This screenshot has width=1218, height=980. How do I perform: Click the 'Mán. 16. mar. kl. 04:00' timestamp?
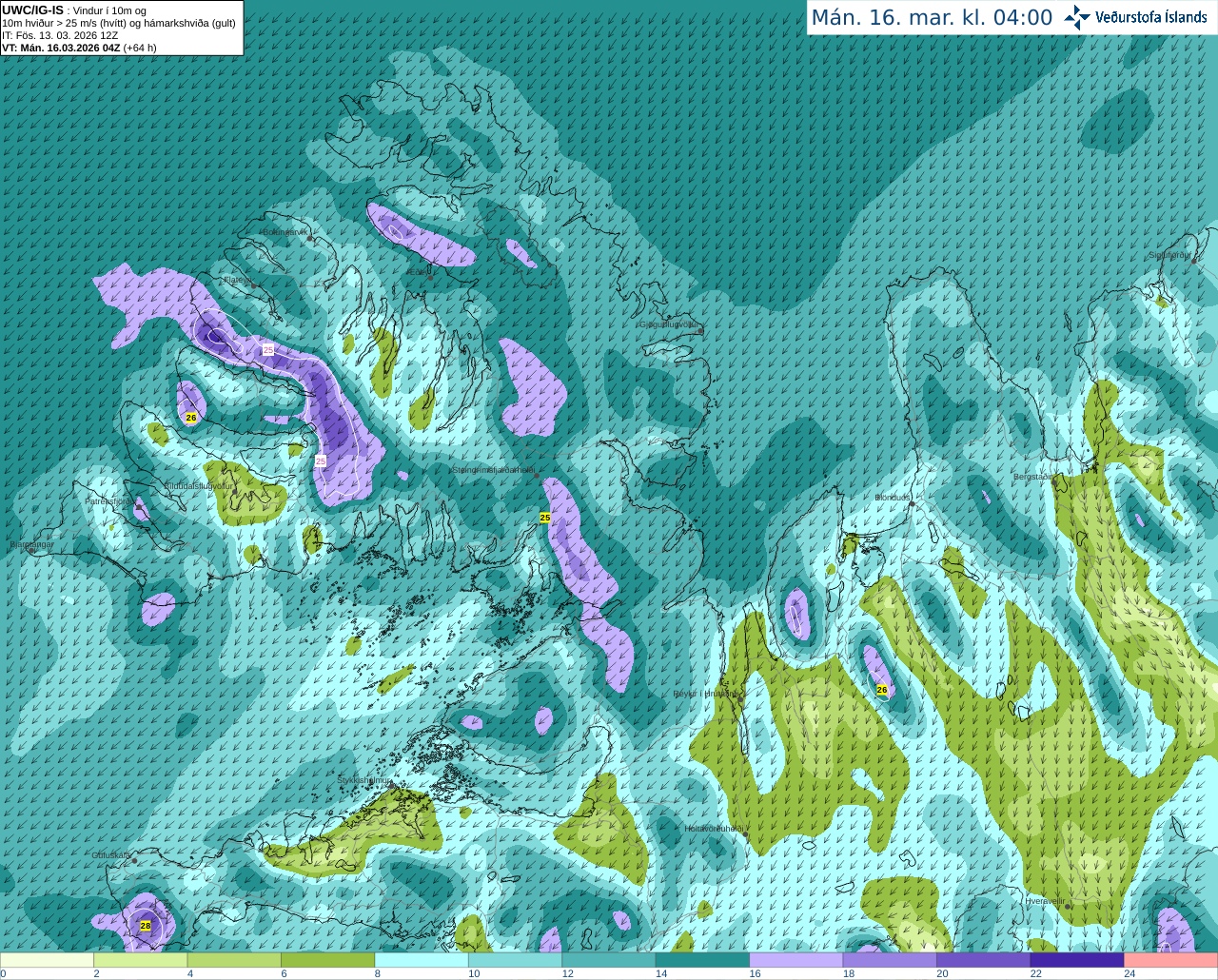[x=932, y=18]
